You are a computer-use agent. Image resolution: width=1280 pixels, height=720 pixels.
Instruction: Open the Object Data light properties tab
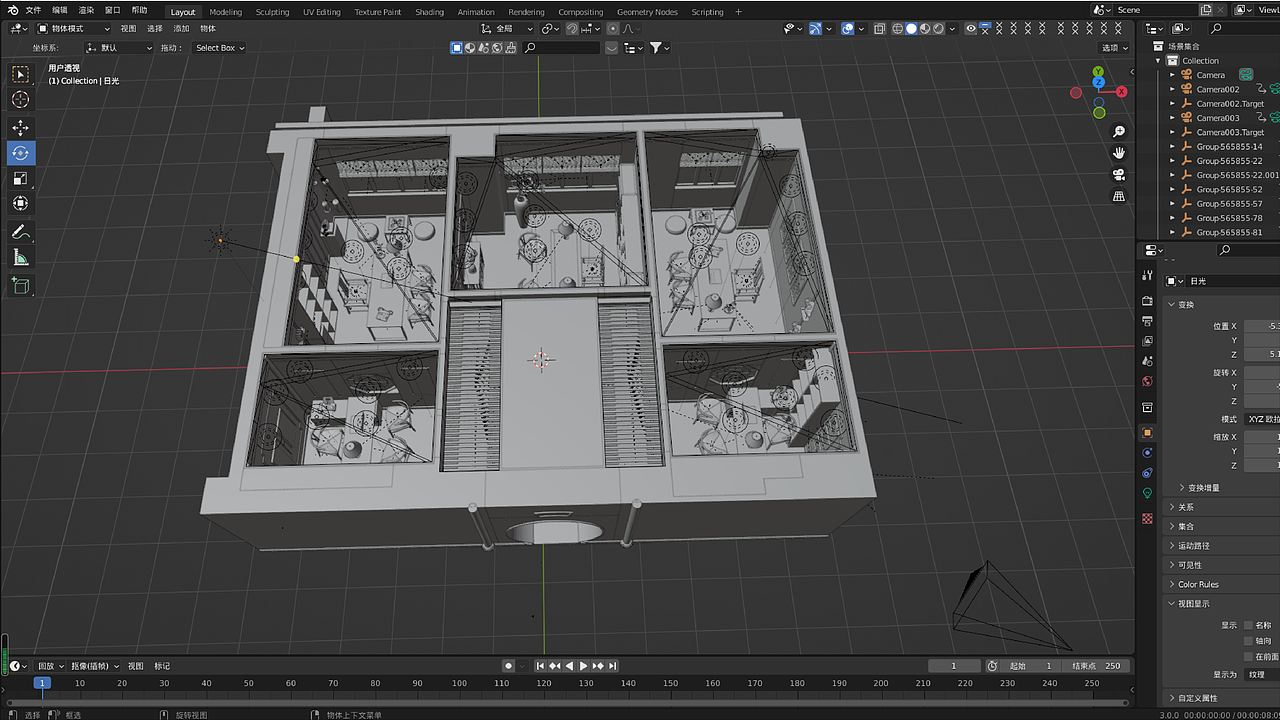1147,493
